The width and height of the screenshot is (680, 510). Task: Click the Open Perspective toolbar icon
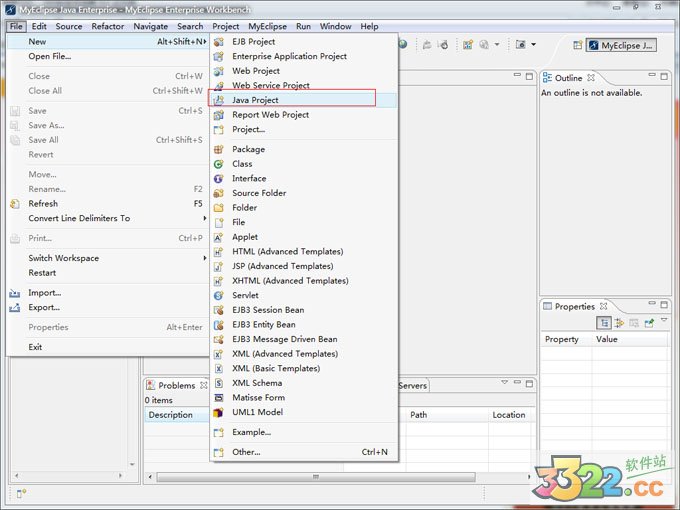(577, 46)
